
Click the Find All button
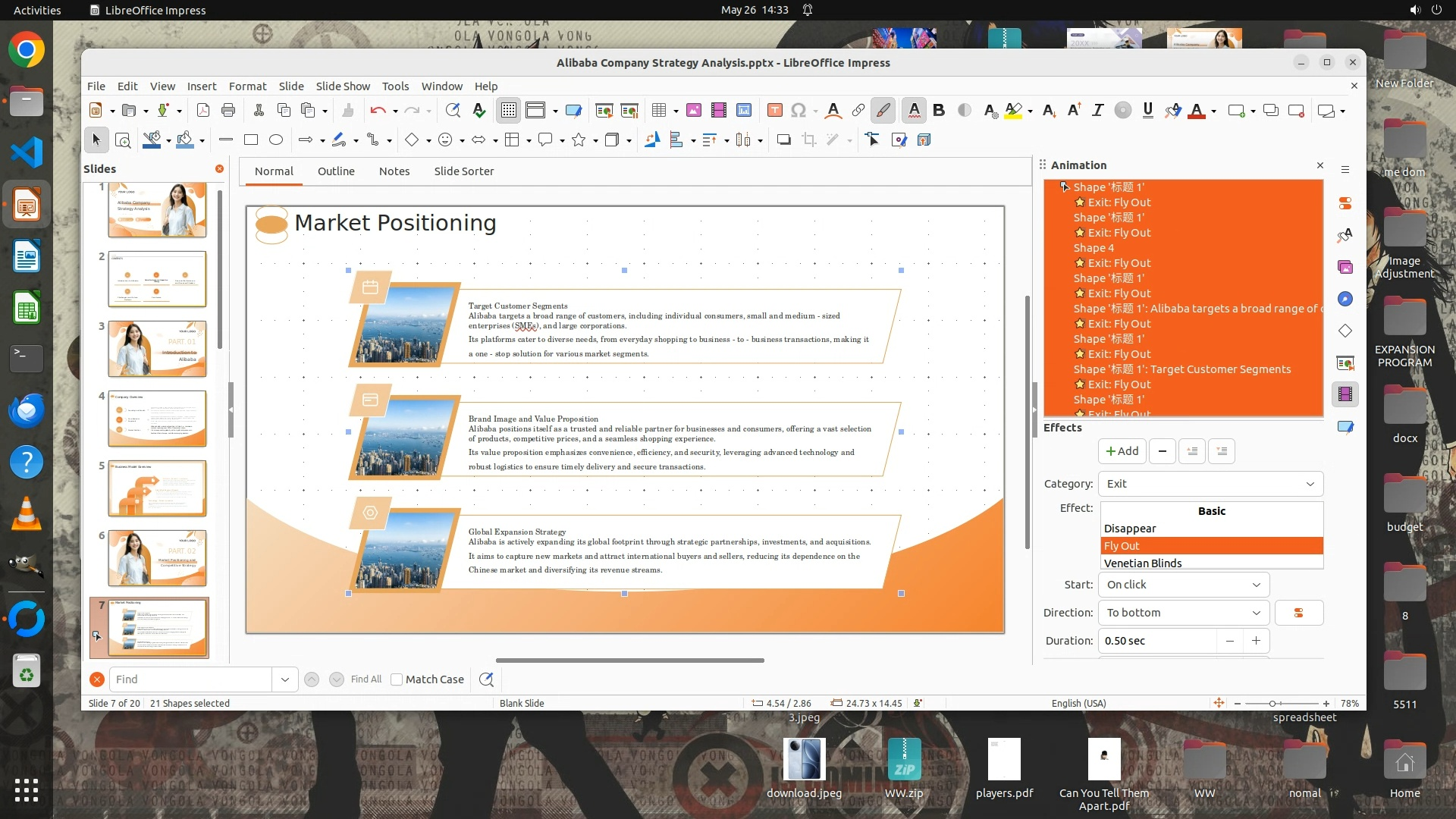click(x=366, y=679)
